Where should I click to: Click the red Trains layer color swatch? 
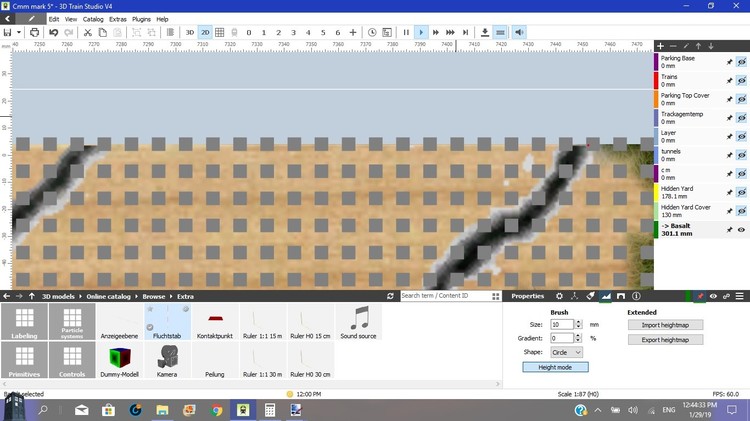coord(656,81)
